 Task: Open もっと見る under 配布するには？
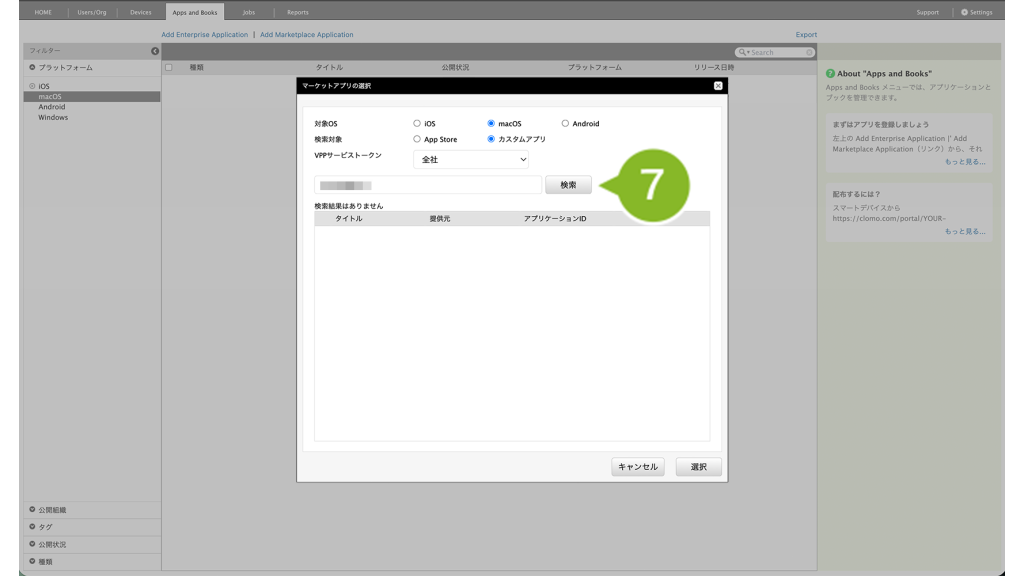click(x=965, y=231)
